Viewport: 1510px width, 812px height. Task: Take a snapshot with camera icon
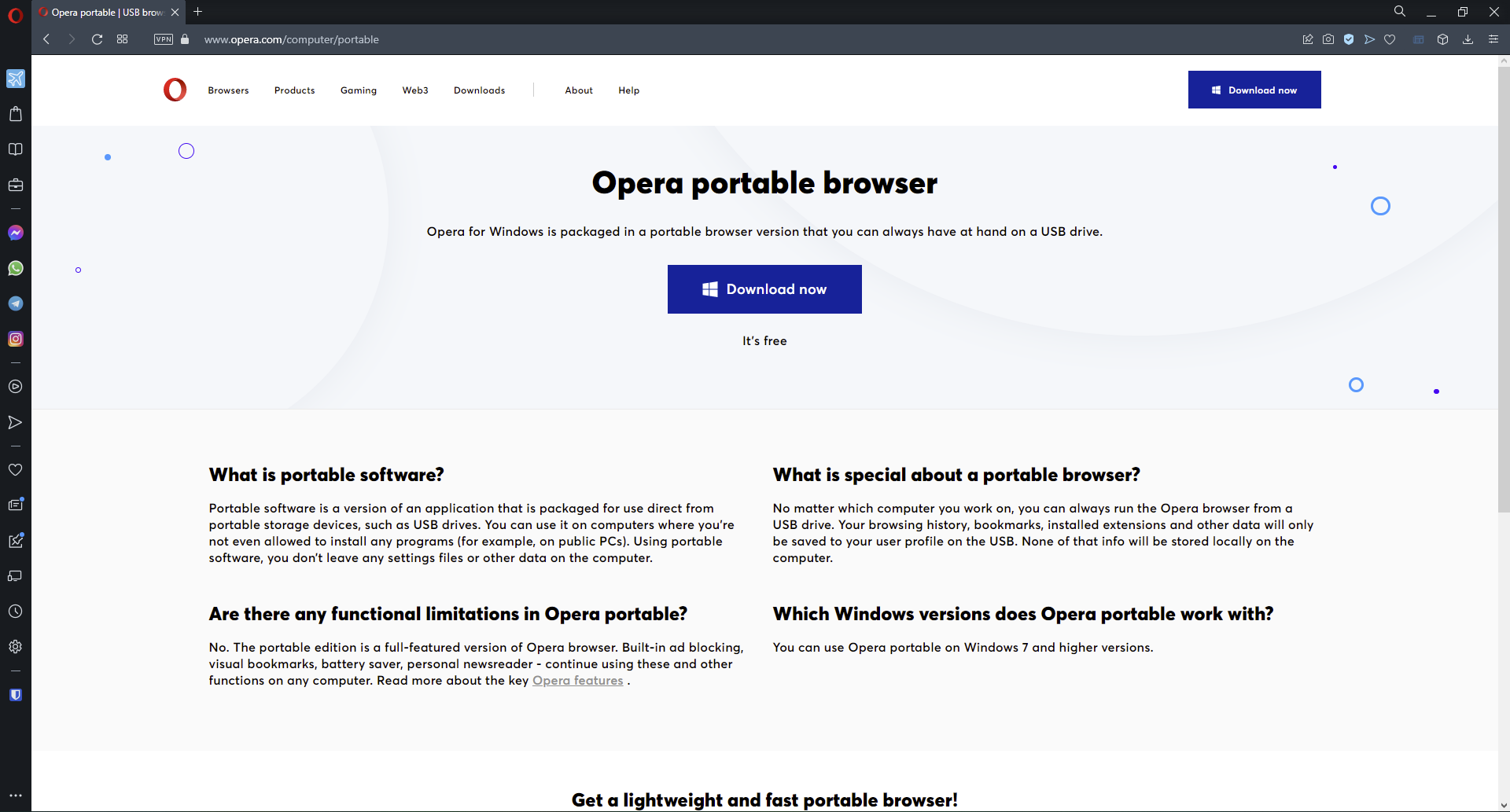tap(1328, 39)
